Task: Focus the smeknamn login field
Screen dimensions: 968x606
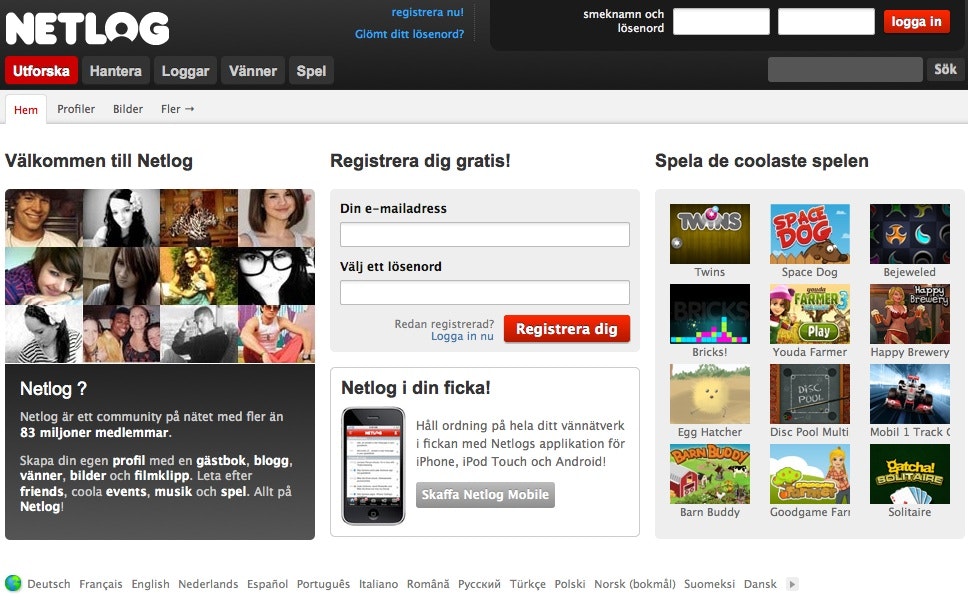Action: coord(721,22)
